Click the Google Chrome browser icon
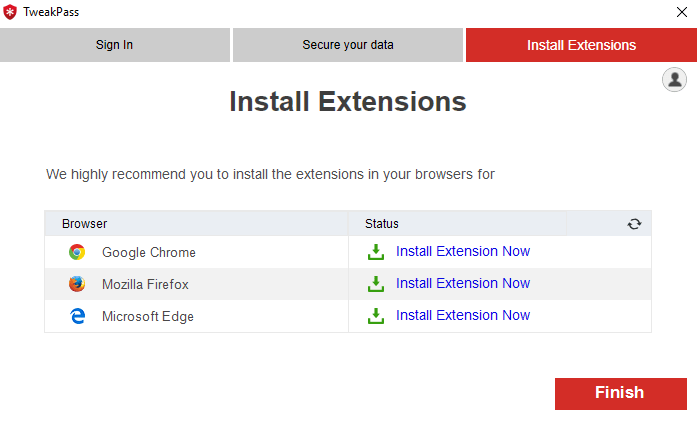The width and height of the screenshot is (697, 422). [77, 252]
